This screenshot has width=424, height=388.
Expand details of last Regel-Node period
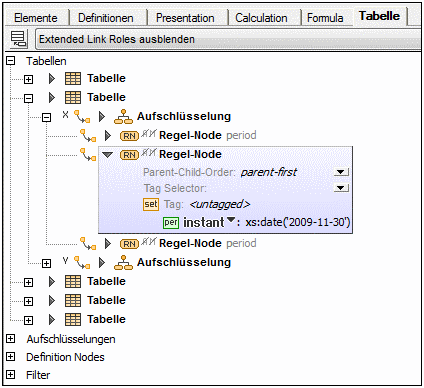tap(108, 243)
